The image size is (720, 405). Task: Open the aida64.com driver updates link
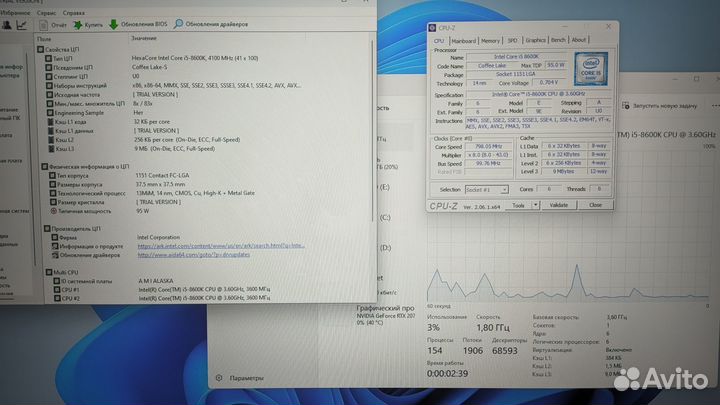tap(194, 254)
